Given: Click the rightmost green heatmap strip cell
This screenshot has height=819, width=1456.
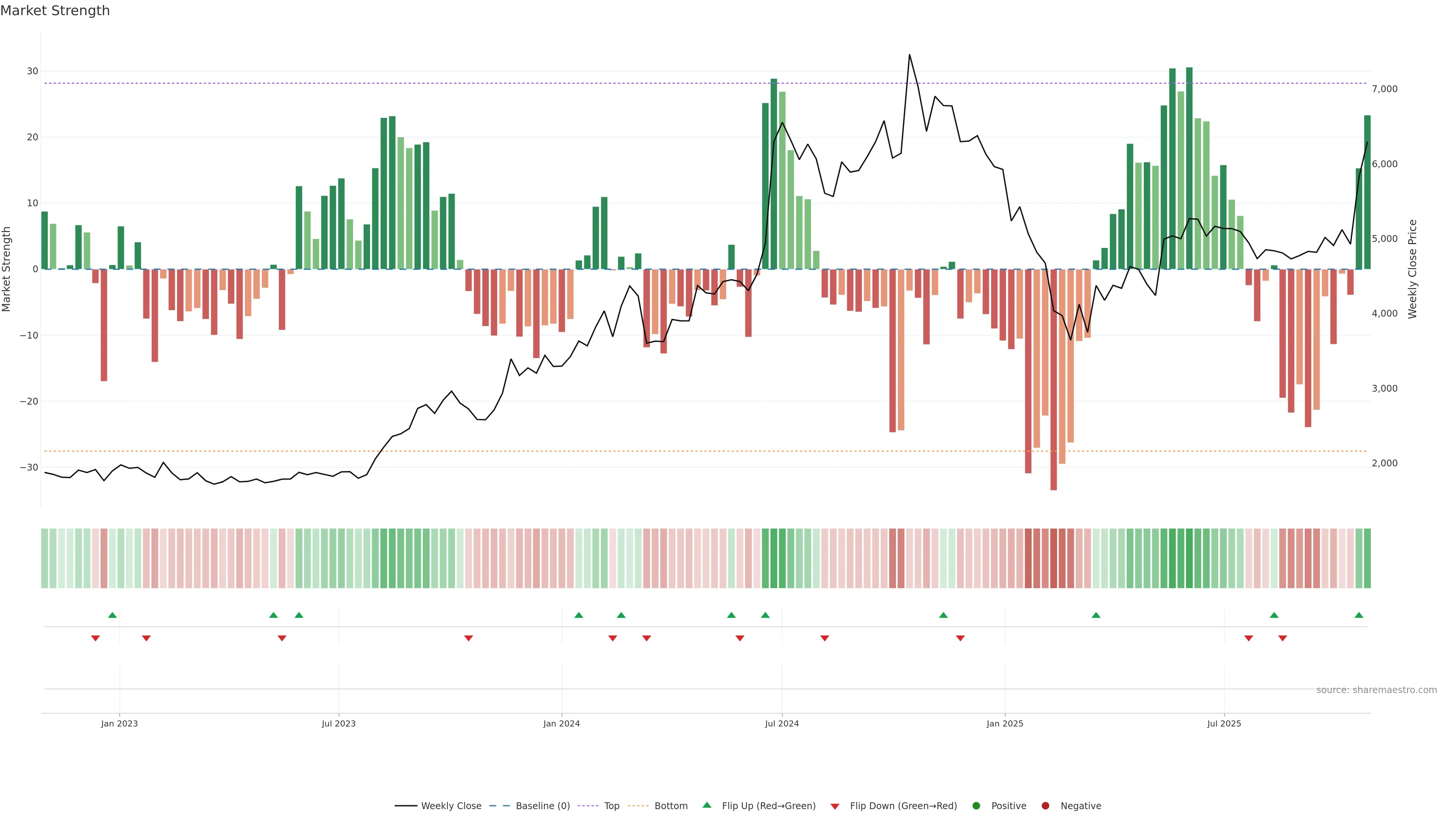Looking at the screenshot, I should click(x=1367, y=558).
